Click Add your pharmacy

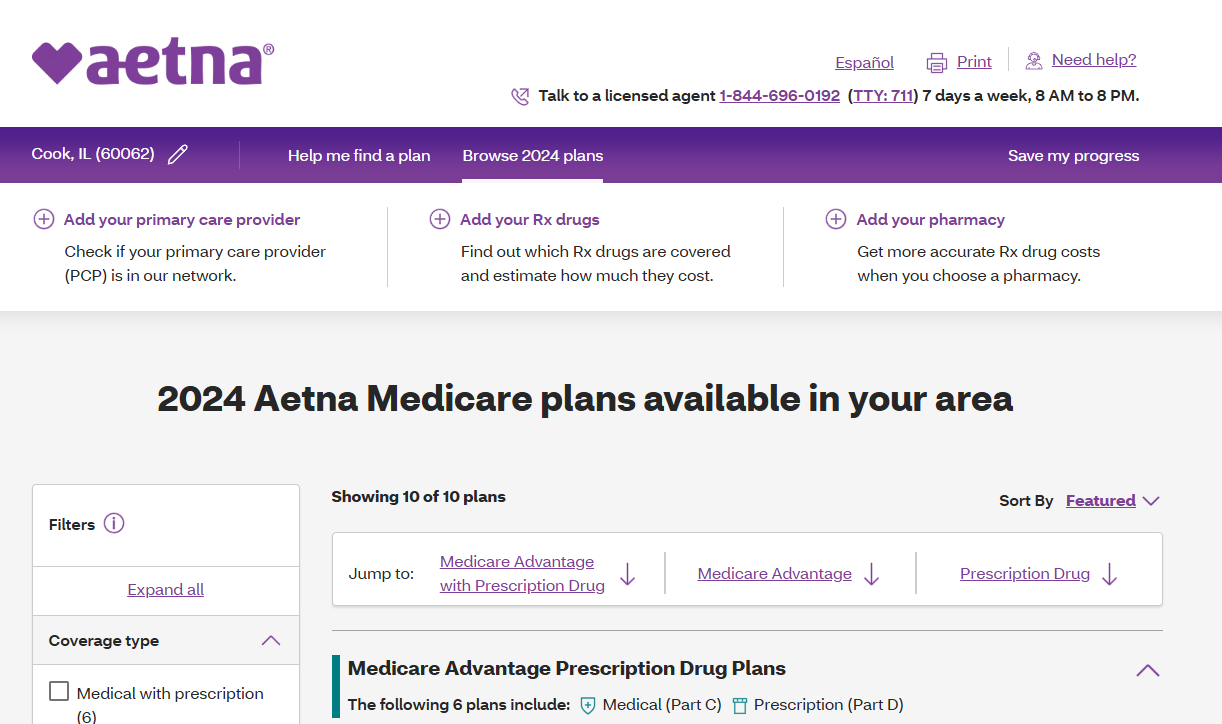point(931,219)
